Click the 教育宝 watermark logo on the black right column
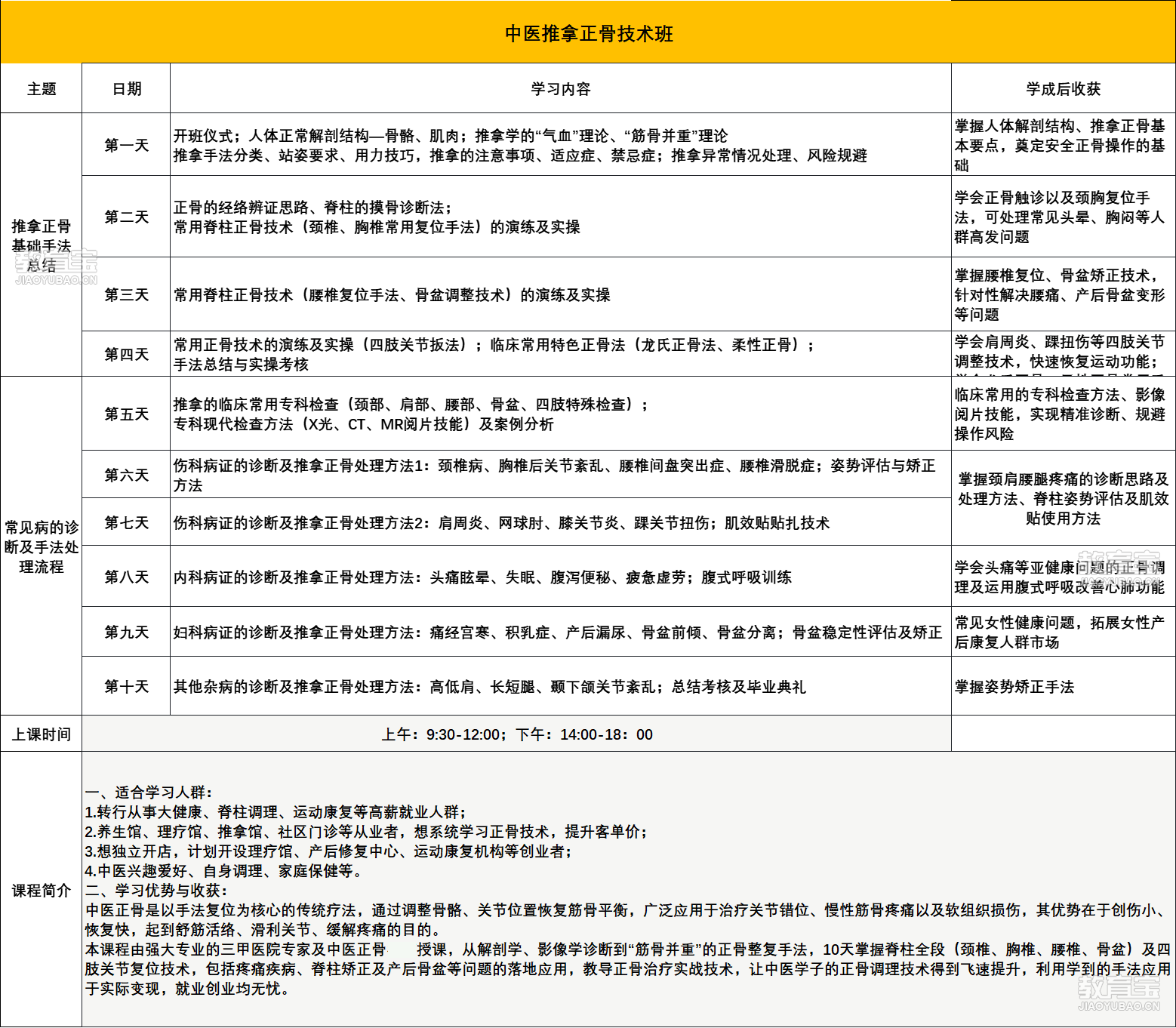This screenshot has width=1176, height=1028. click(x=1118, y=568)
